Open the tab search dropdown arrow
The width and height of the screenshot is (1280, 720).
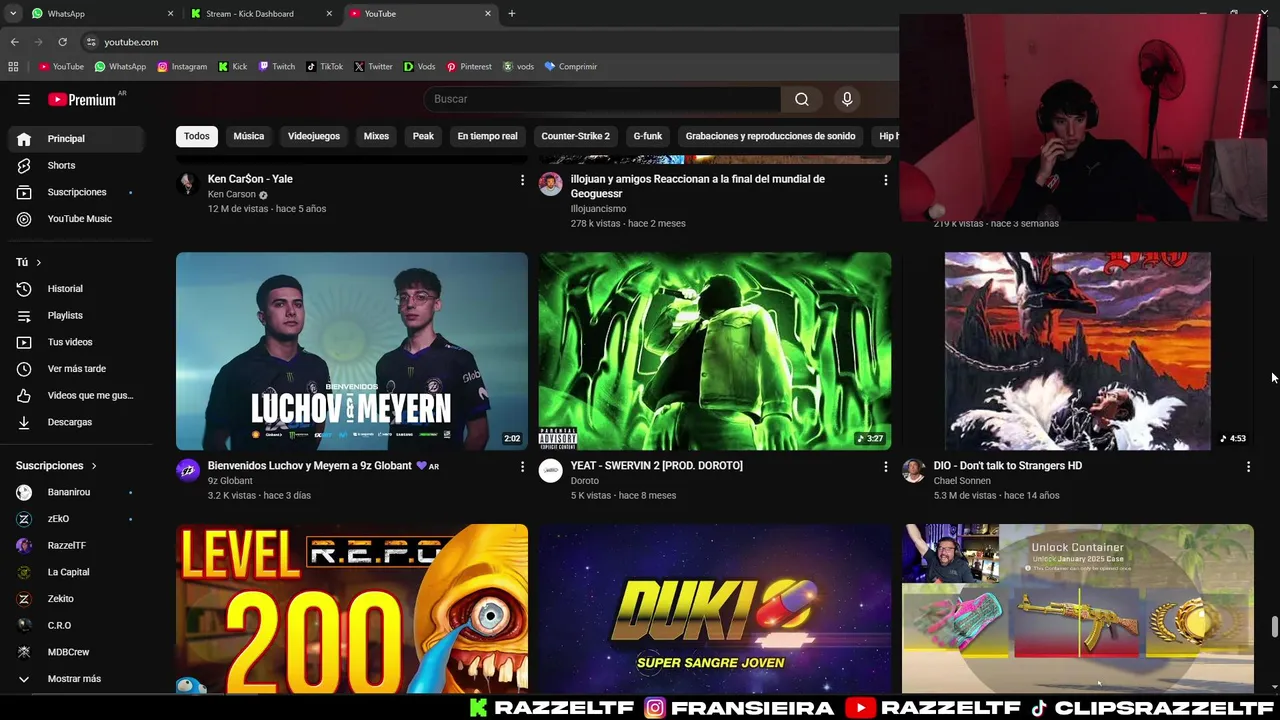(13, 14)
